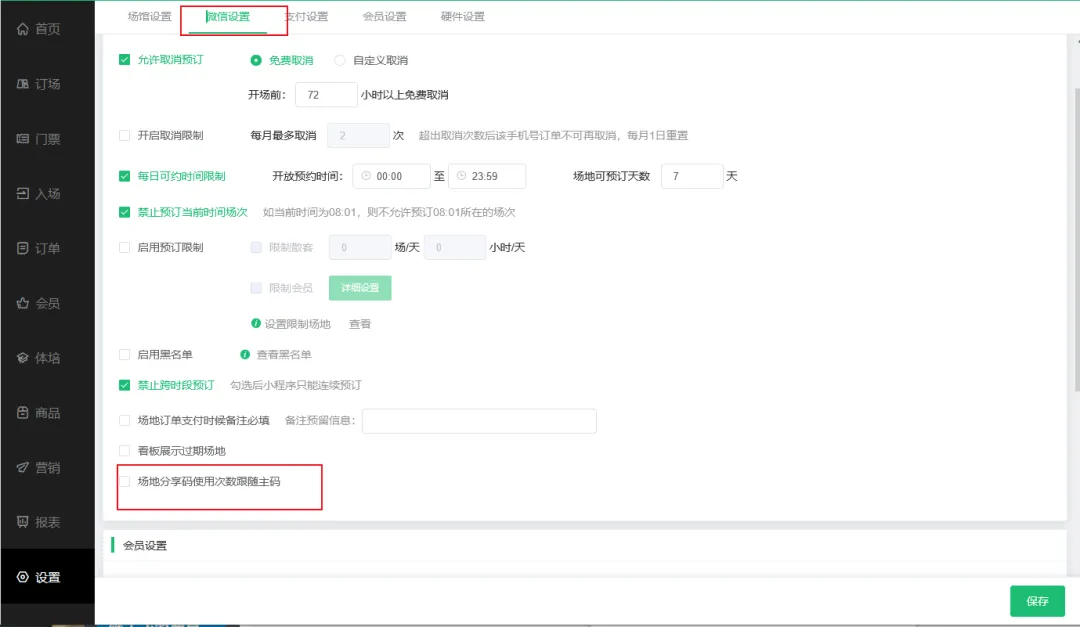1080x627 pixels.
Task: Uncheck the 允许取消预订 checkbox
Action: [x=124, y=60]
